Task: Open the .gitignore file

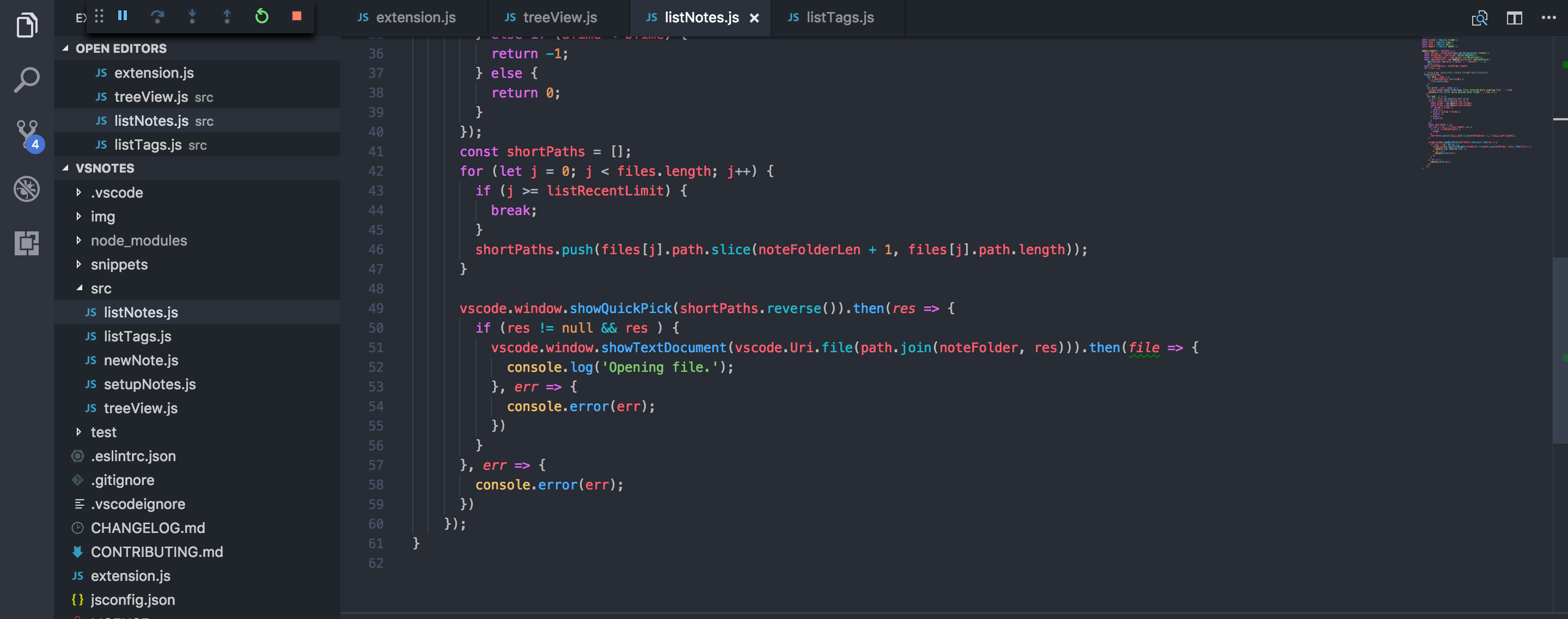Action: pyautogui.click(x=197, y=480)
